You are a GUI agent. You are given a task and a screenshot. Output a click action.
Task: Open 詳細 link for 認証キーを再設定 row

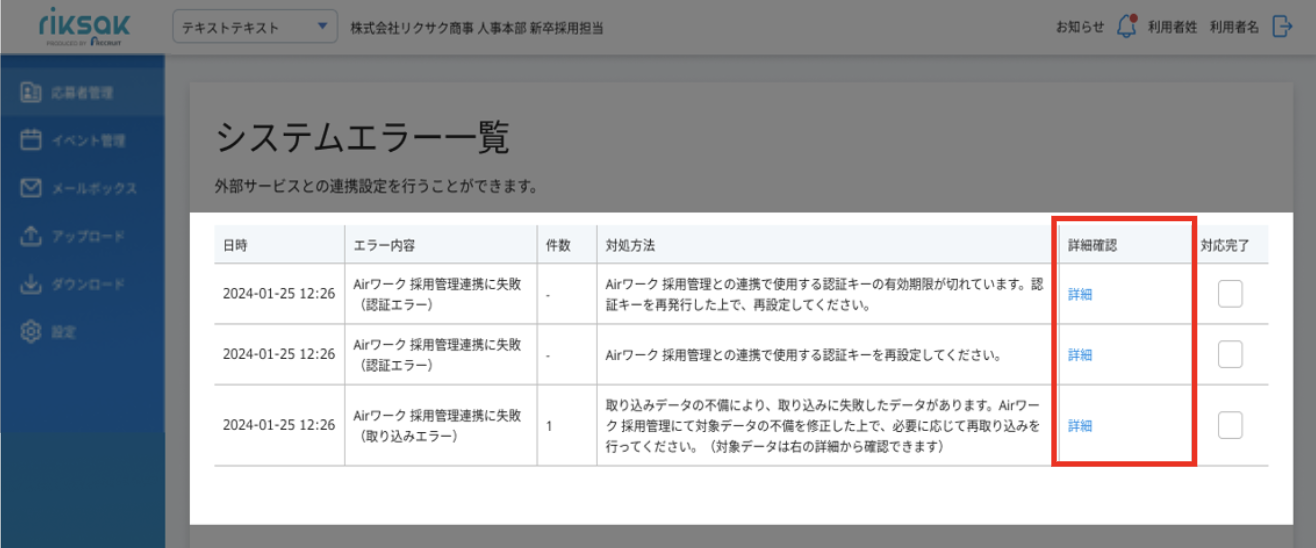tap(1080, 354)
